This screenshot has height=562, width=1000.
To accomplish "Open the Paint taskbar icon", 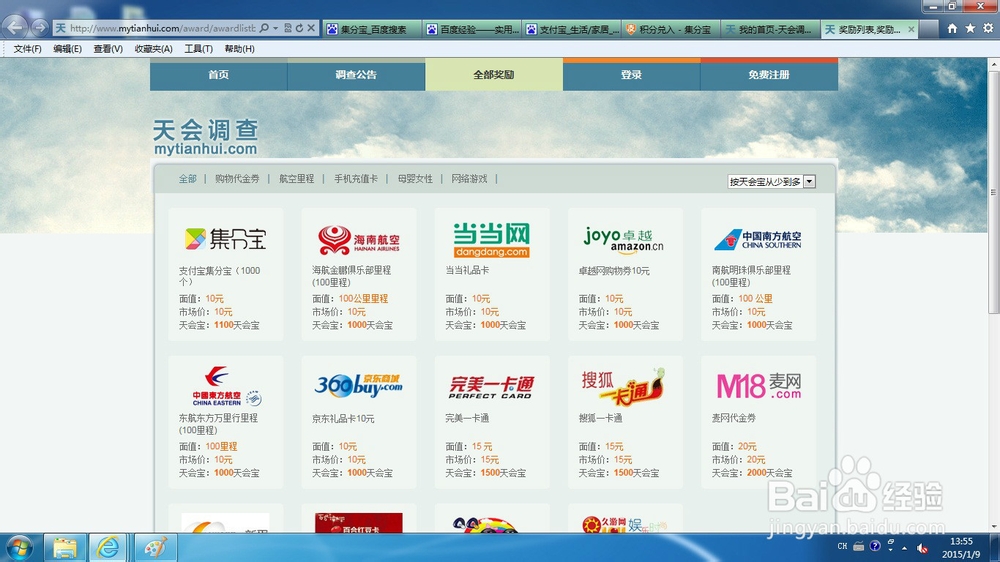I will (x=155, y=548).
